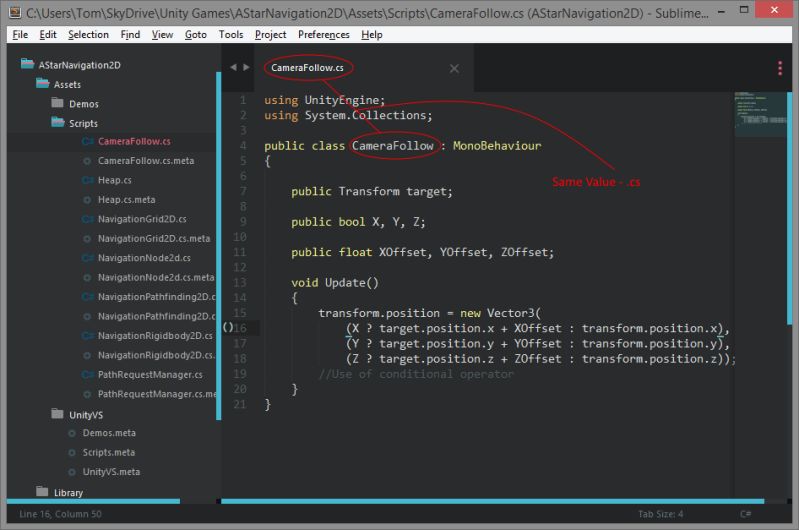The image size is (799, 530).
Task: Click the editor vertical scrollbar
Action: pyautogui.click(x=789, y=208)
